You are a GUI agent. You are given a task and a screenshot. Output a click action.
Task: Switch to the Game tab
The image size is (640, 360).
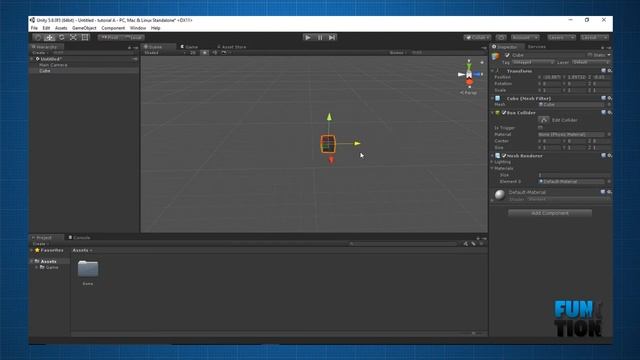189,47
